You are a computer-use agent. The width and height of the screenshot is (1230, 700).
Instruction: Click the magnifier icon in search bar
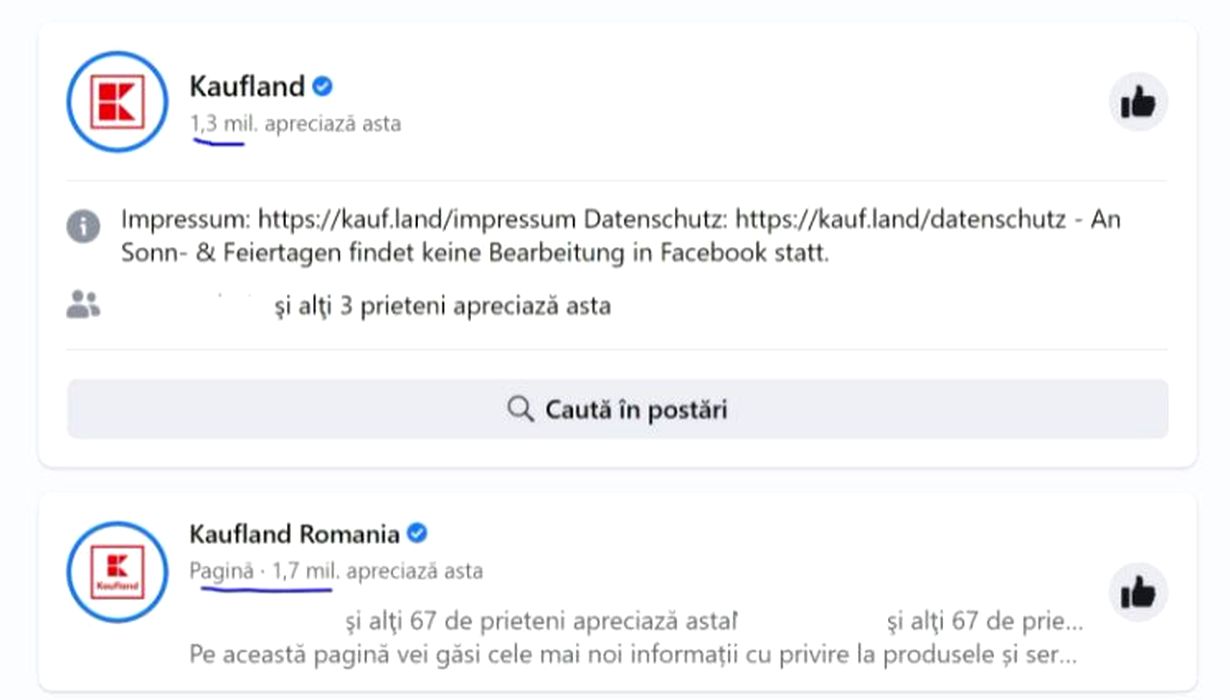[520, 409]
